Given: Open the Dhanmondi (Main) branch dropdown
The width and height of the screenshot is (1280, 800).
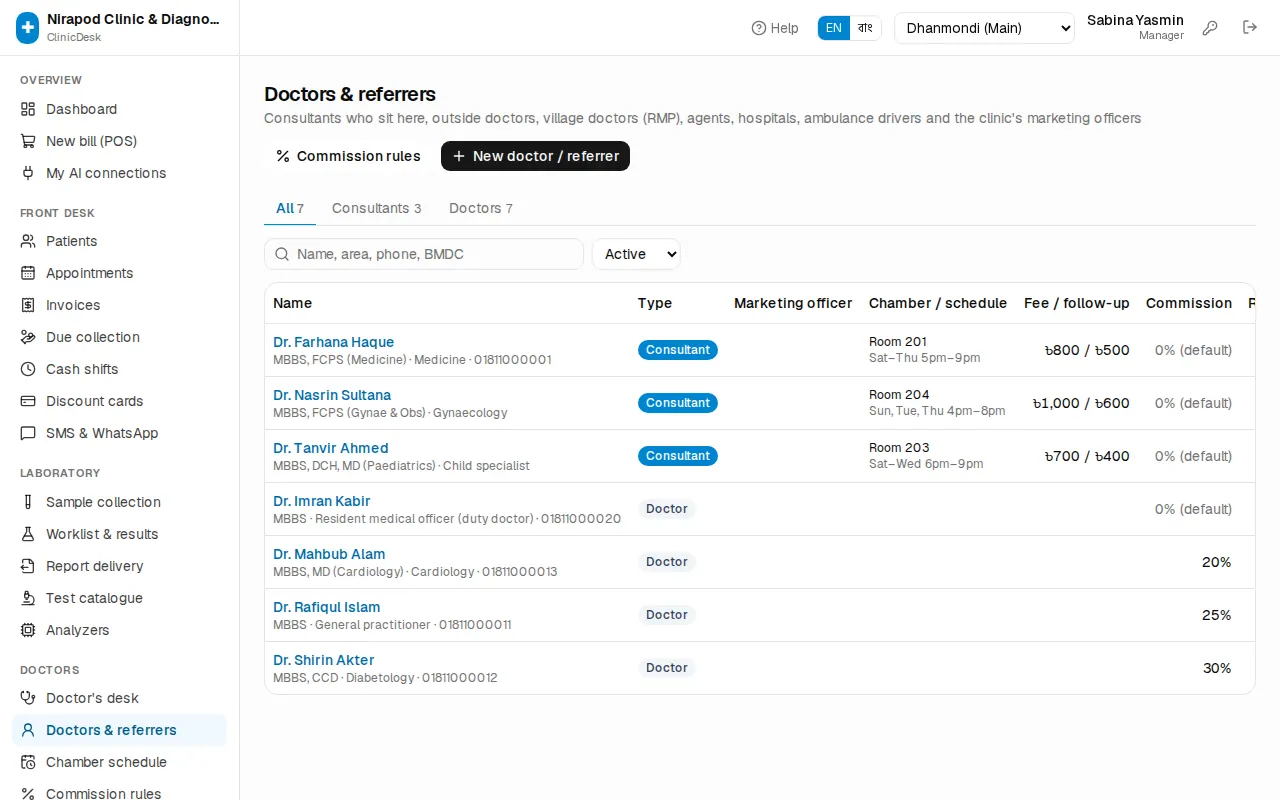Looking at the screenshot, I should coord(984,28).
